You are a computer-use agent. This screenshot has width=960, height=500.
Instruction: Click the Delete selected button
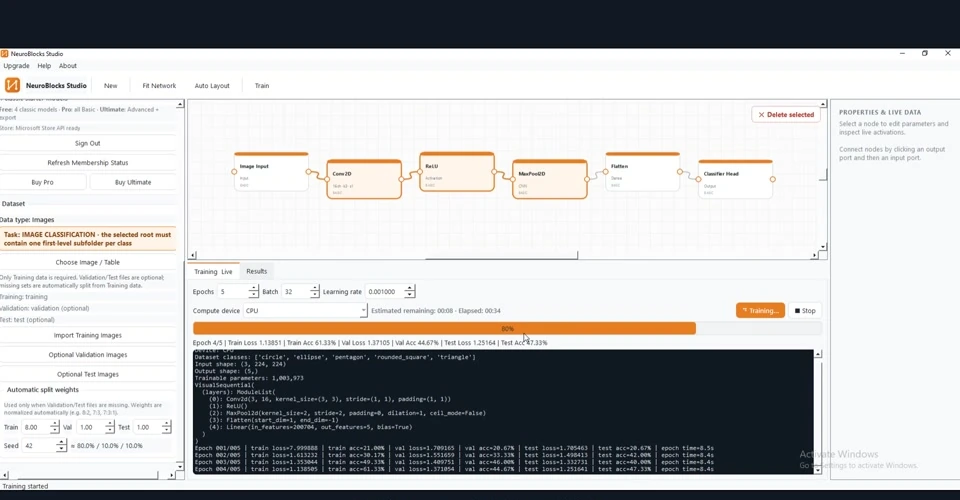point(786,114)
